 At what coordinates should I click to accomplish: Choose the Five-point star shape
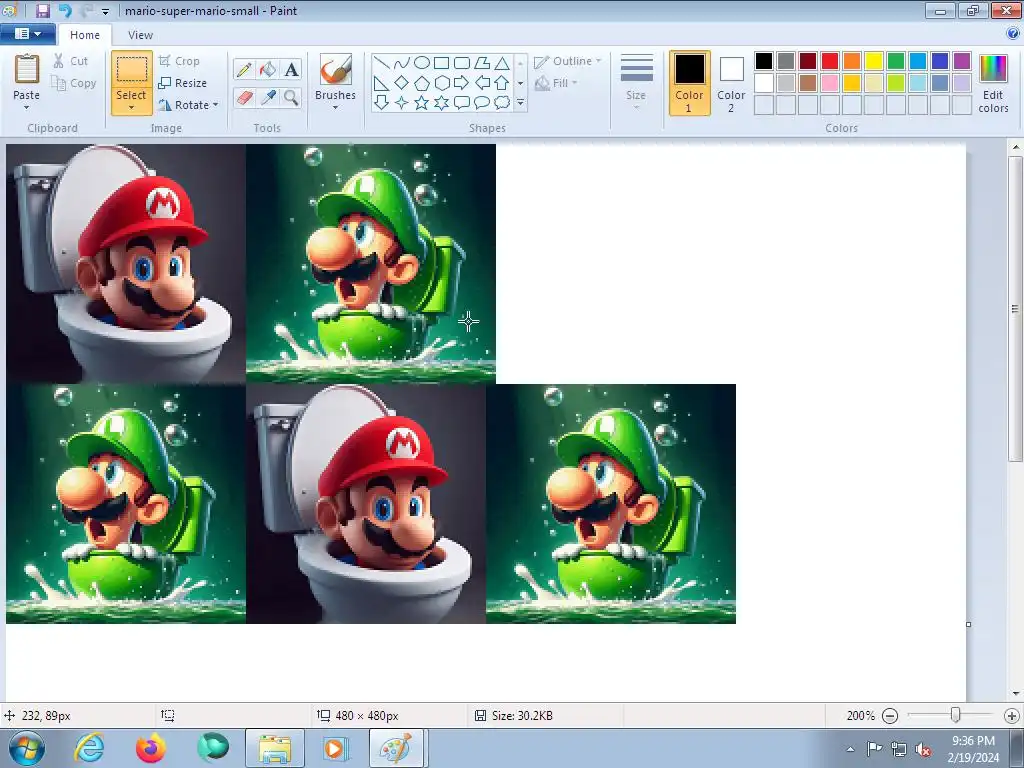(422, 103)
